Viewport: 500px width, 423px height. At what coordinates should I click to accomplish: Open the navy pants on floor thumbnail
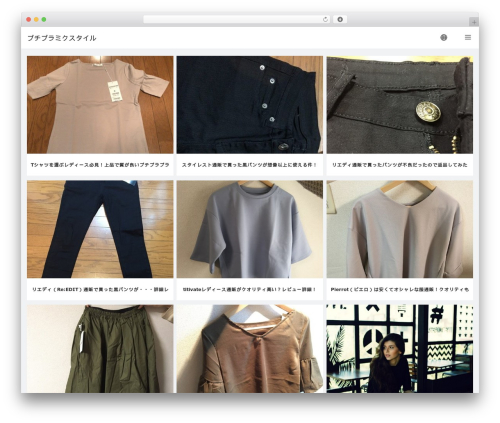(x=100, y=229)
